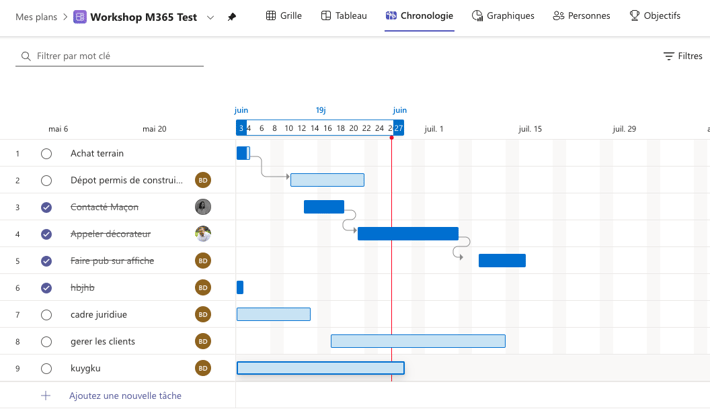Go to Mes plans link

[x=35, y=17]
